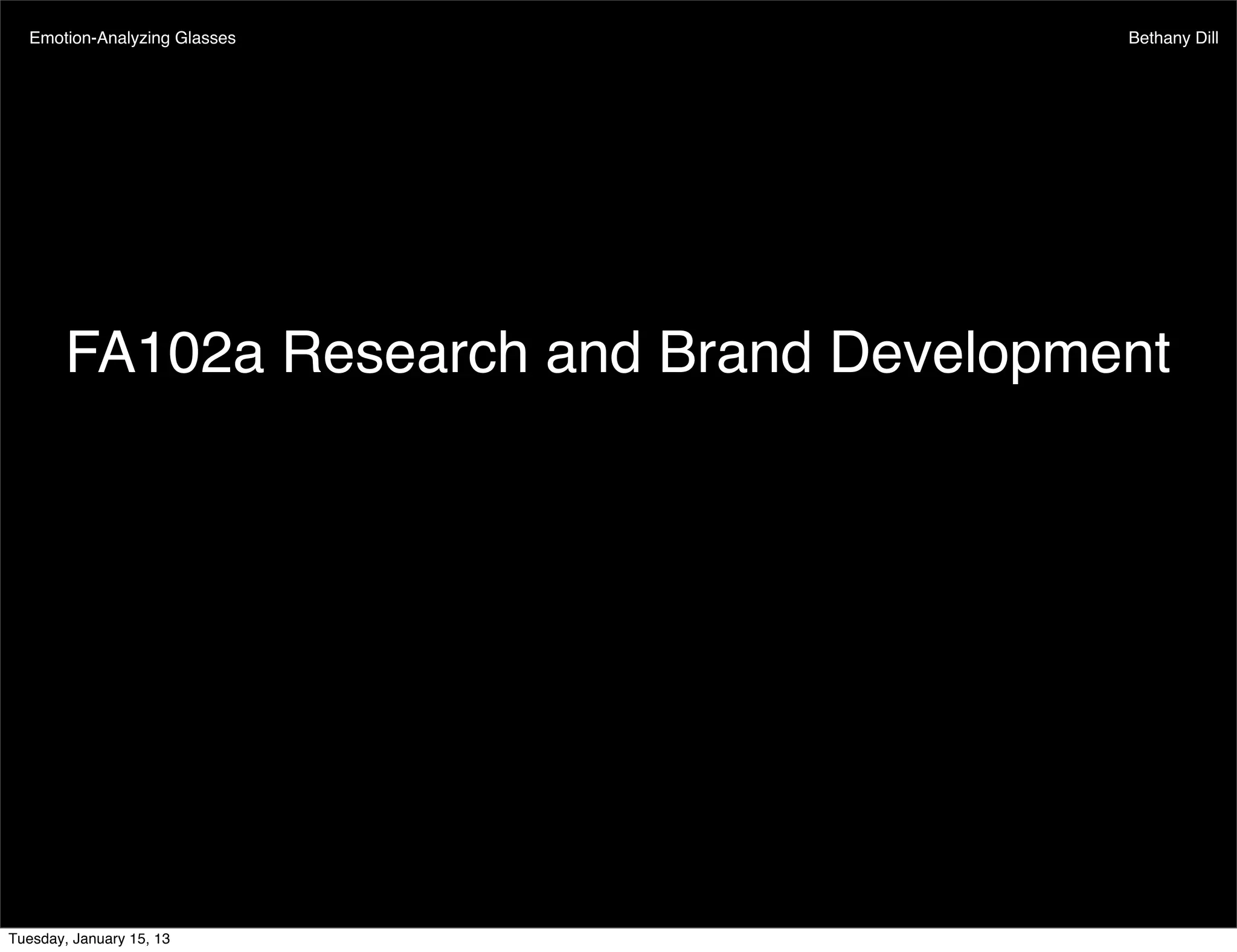1237x952 pixels.
Task: Click the word January in footer
Action: [99, 939]
